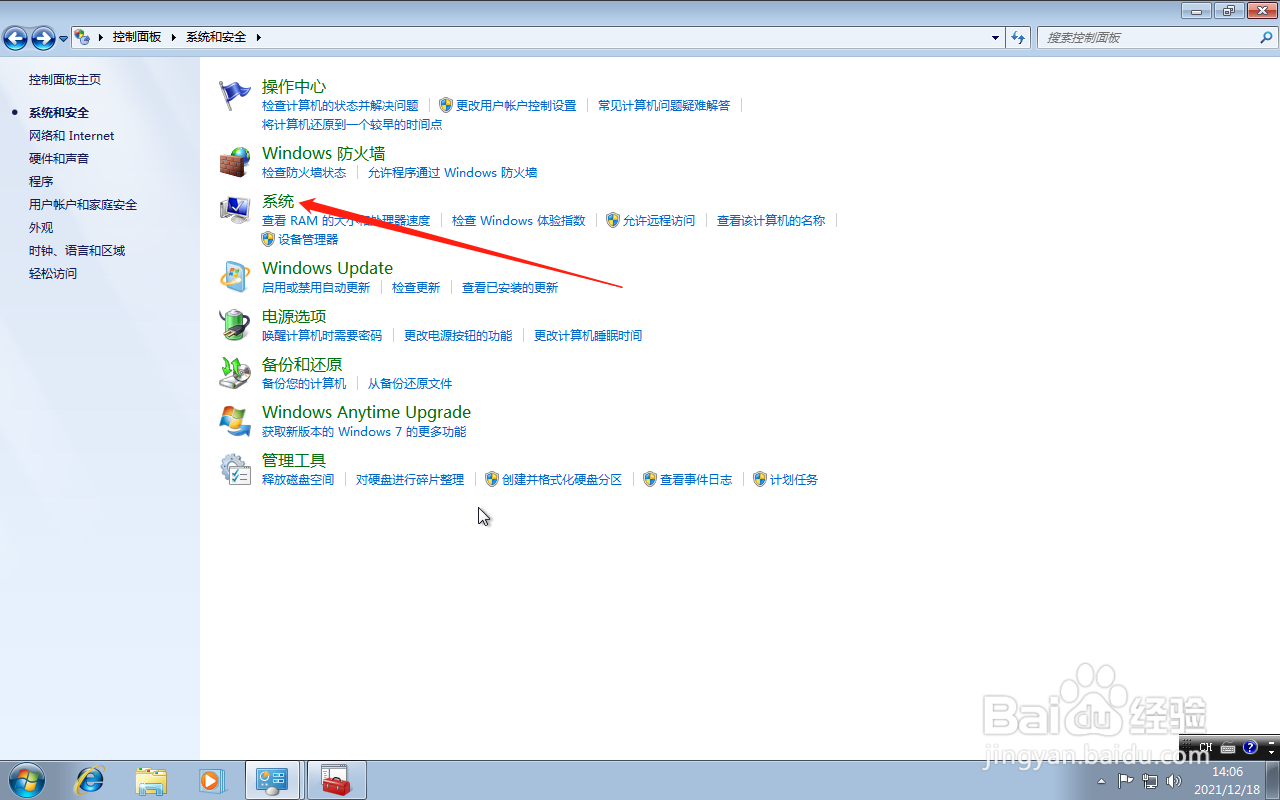Select 网络和 Internet category in sidebar
1280x800 pixels.
pos(71,136)
